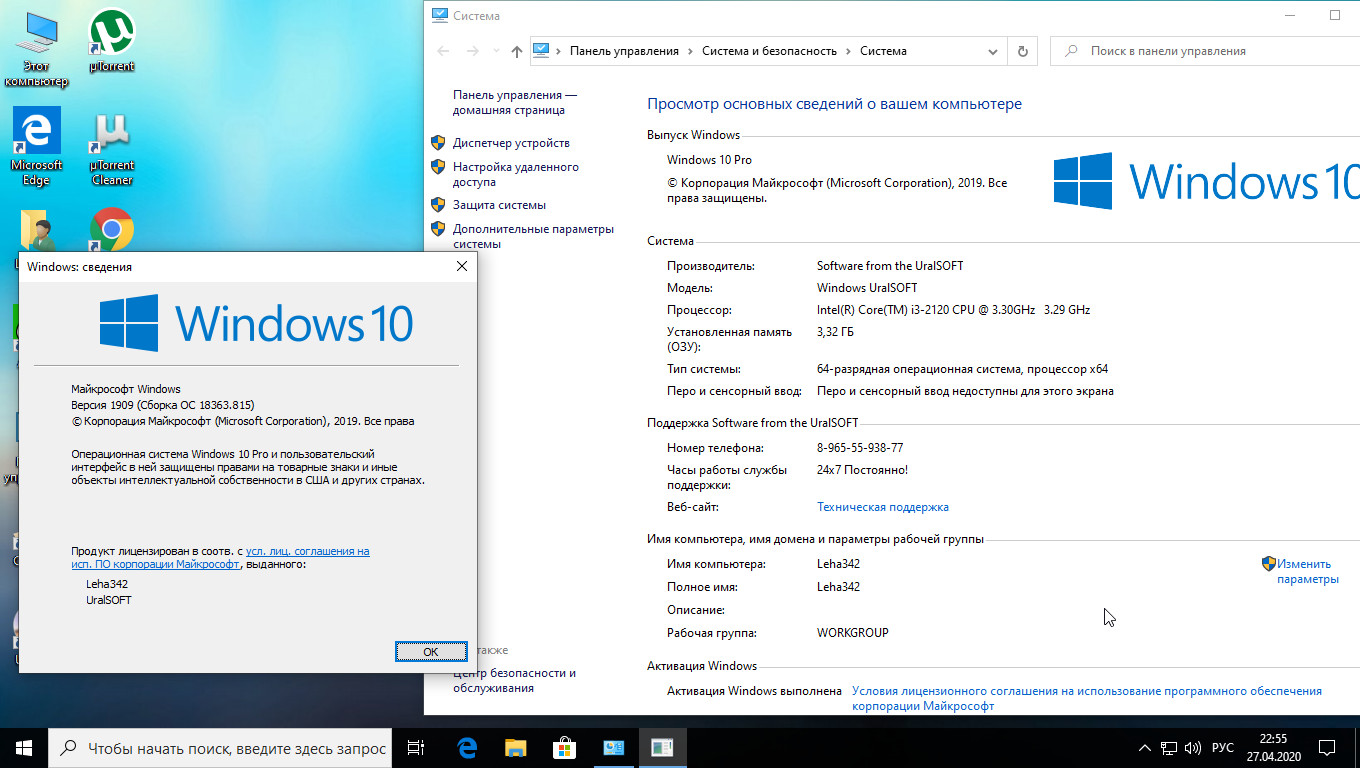
Task: Open Task View on the taskbar
Action: [x=417, y=747]
